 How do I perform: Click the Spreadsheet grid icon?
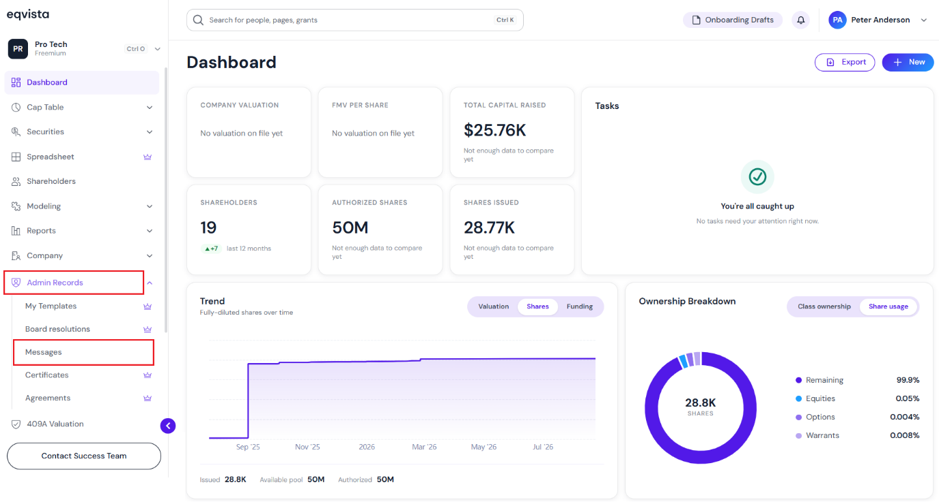pos(16,157)
